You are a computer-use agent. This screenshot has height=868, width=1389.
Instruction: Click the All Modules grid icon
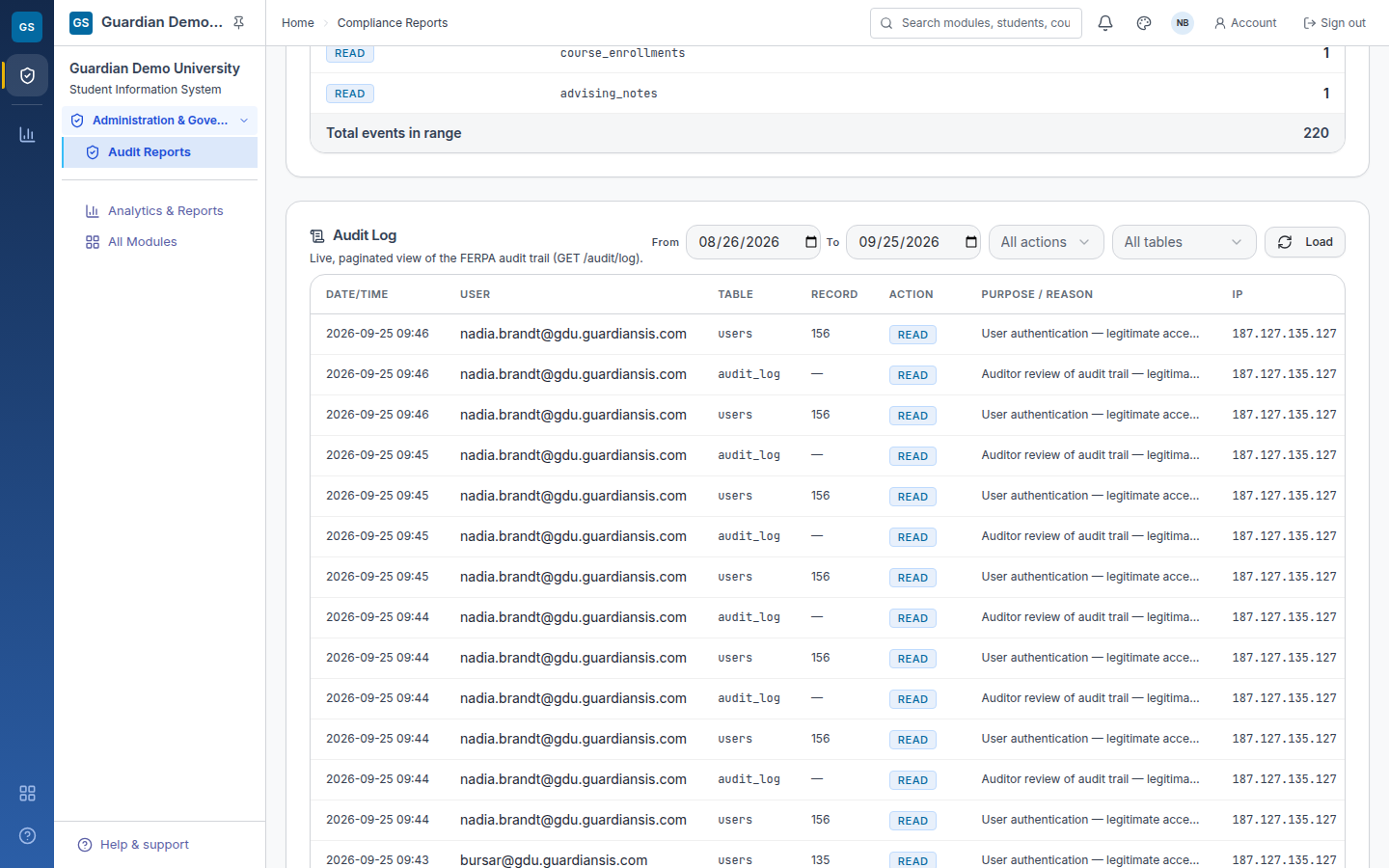[x=93, y=242]
